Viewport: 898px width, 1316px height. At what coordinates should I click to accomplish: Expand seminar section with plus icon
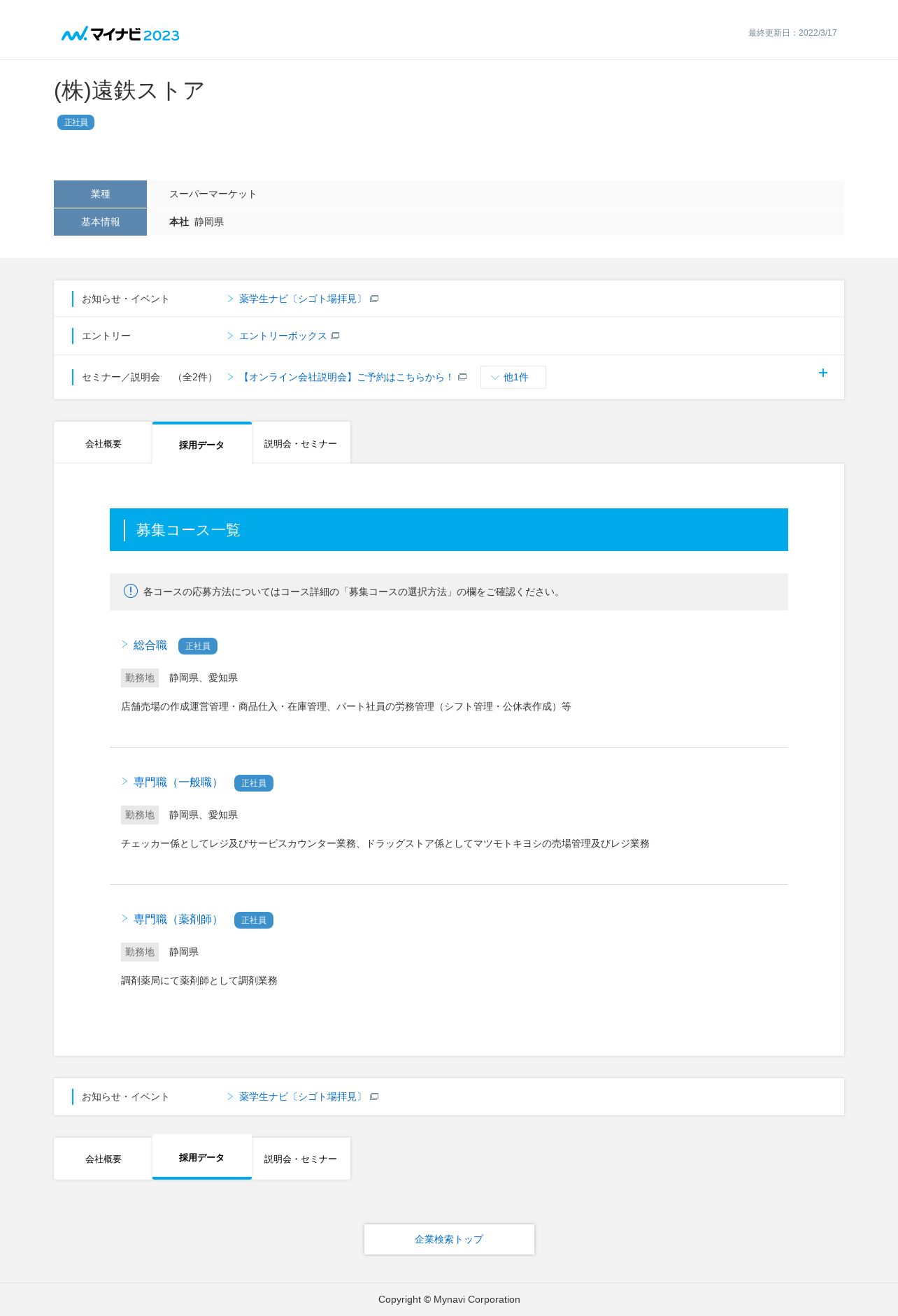point(823,373)
